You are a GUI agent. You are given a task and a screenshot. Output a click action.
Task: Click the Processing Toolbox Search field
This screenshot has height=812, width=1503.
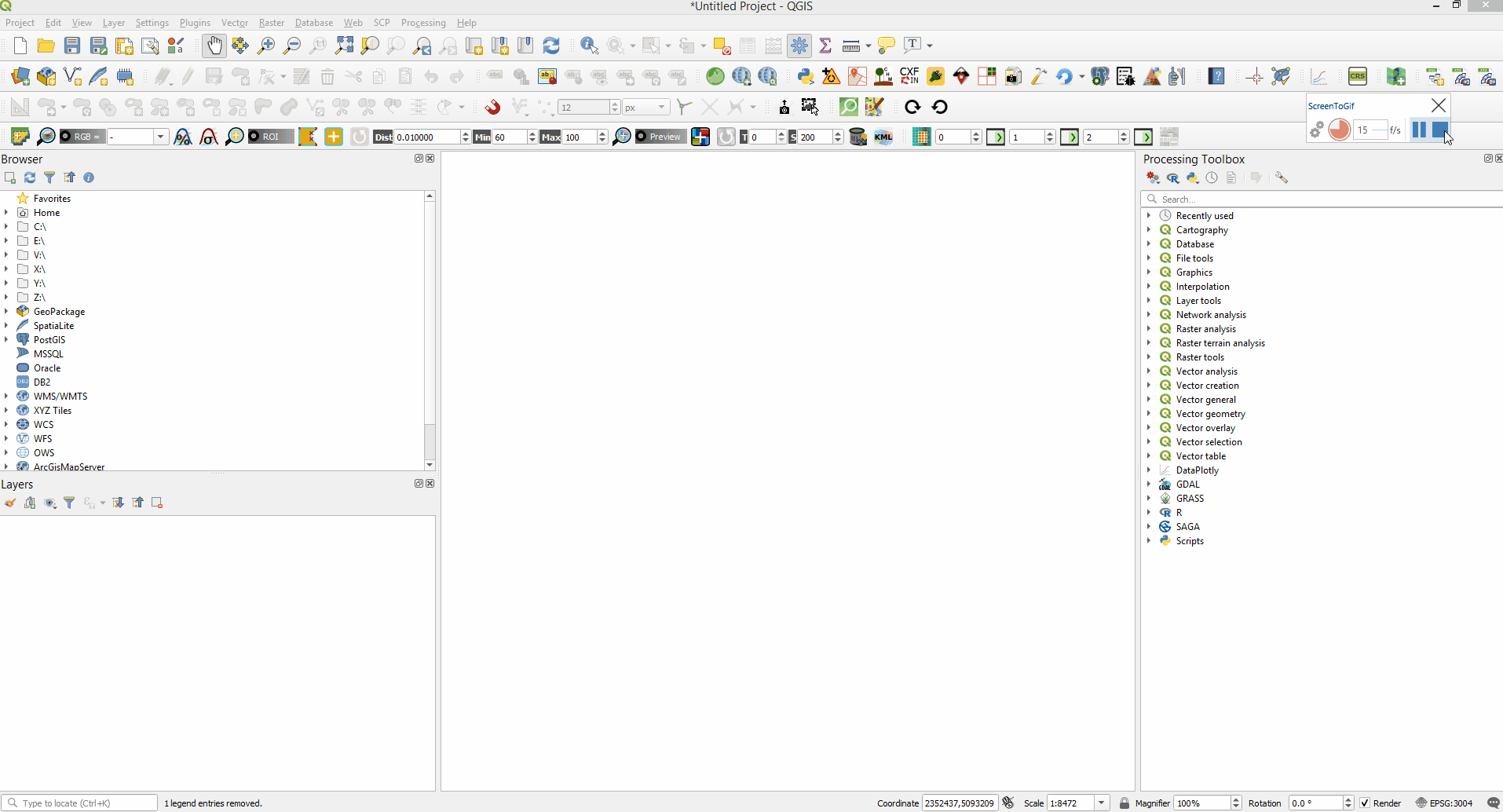coord(1323,199)
